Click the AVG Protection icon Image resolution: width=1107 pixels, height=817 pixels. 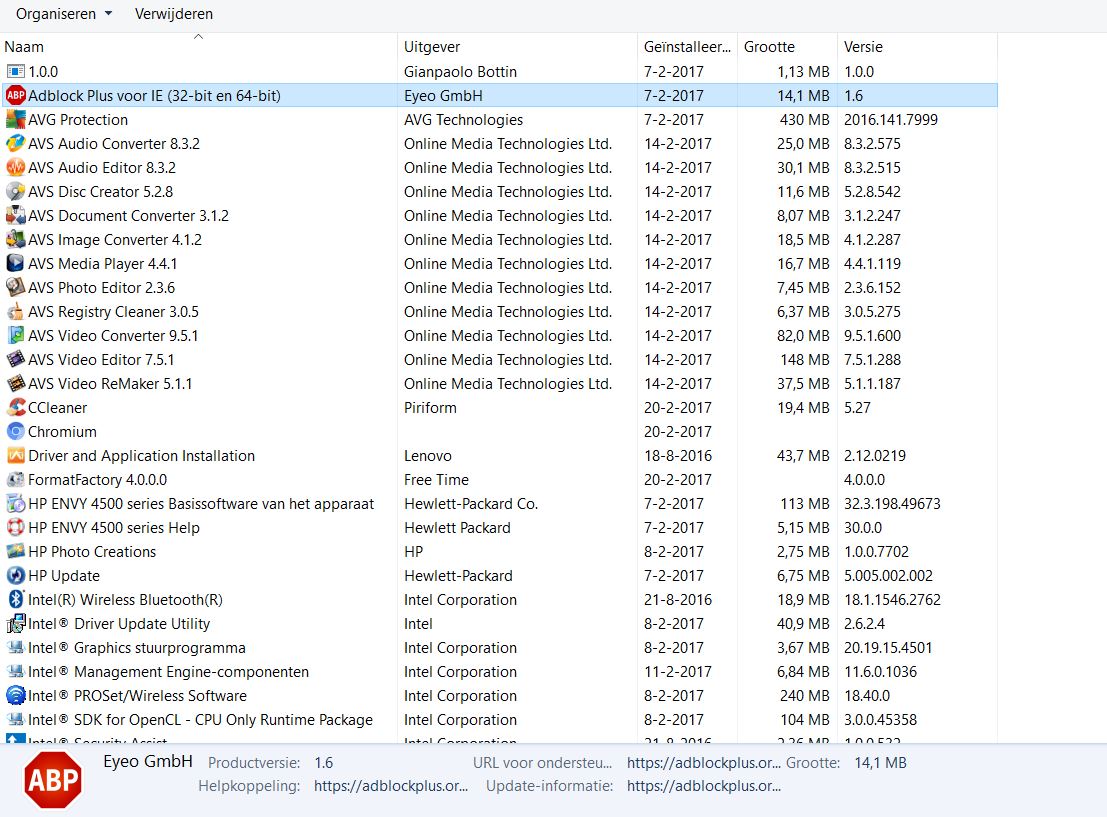coord(15,120)
